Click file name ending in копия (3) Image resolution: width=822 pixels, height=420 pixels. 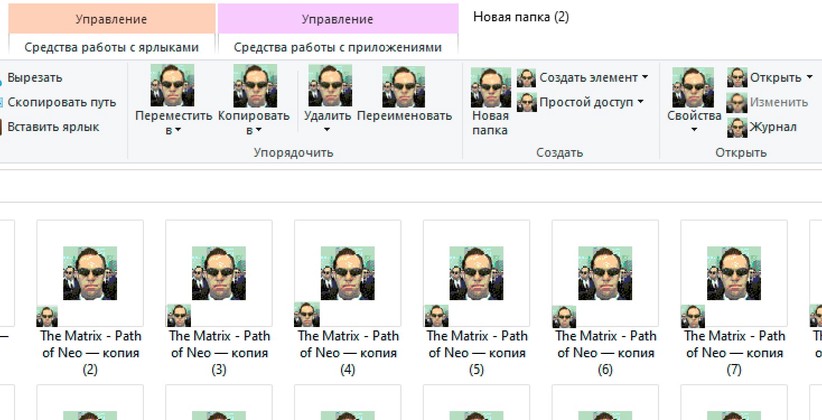coord(219,352)
